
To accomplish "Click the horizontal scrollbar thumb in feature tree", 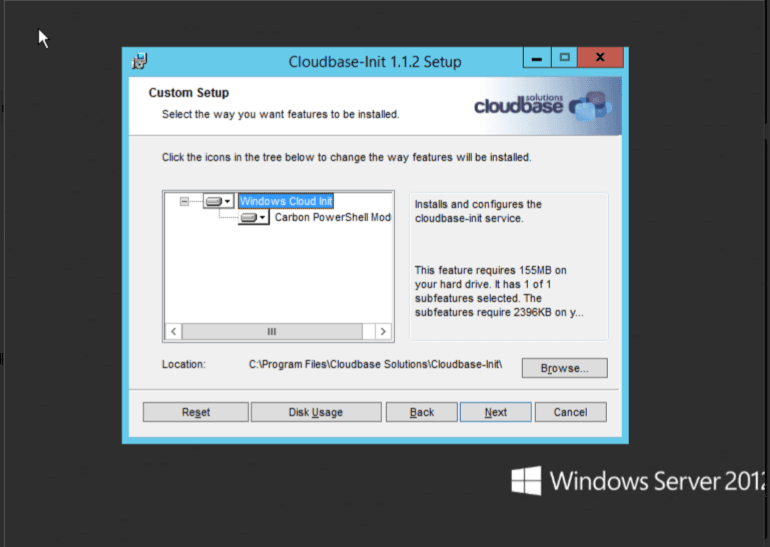I will point(272,331).
